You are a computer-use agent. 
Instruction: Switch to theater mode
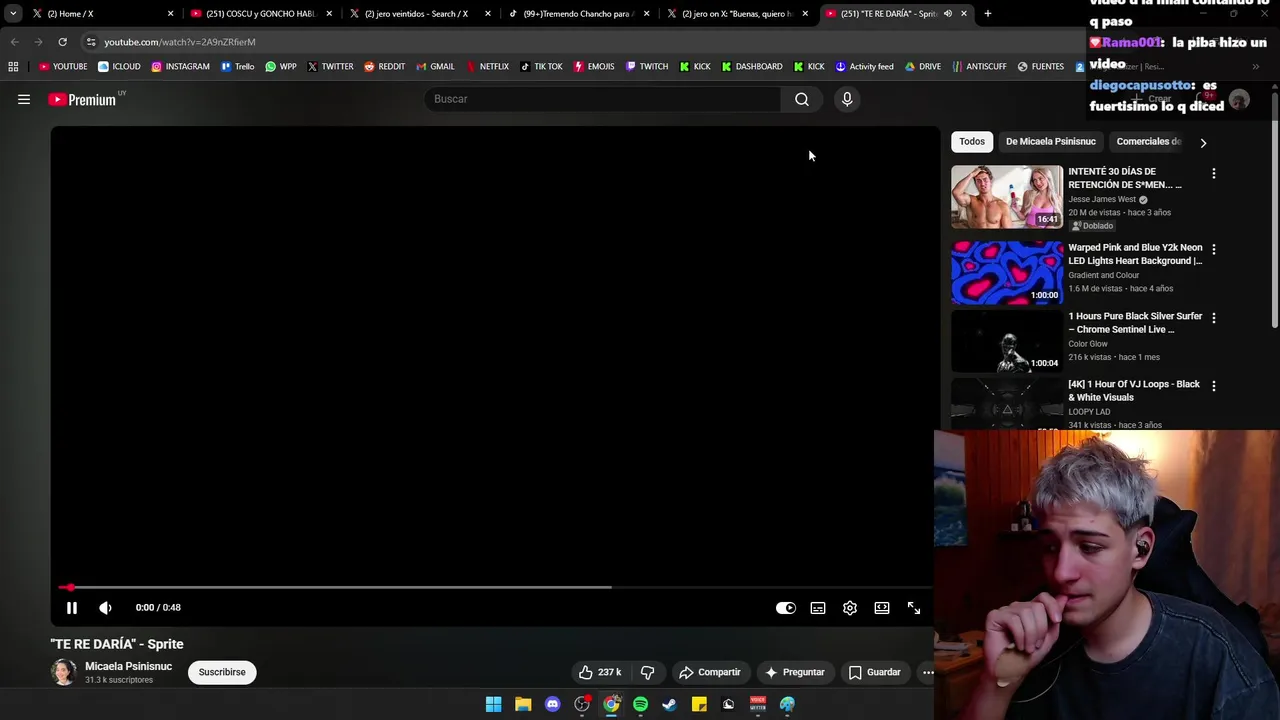tap(882, 607)
